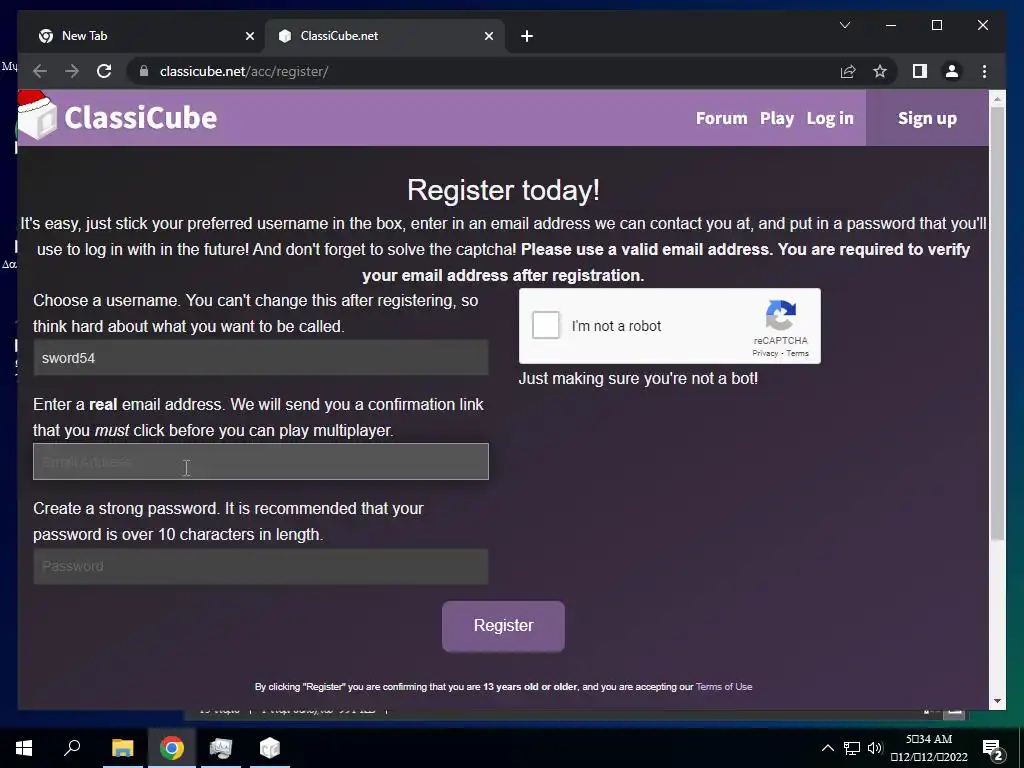
Task: Open Windows Start menu
Action: point(24,748)
